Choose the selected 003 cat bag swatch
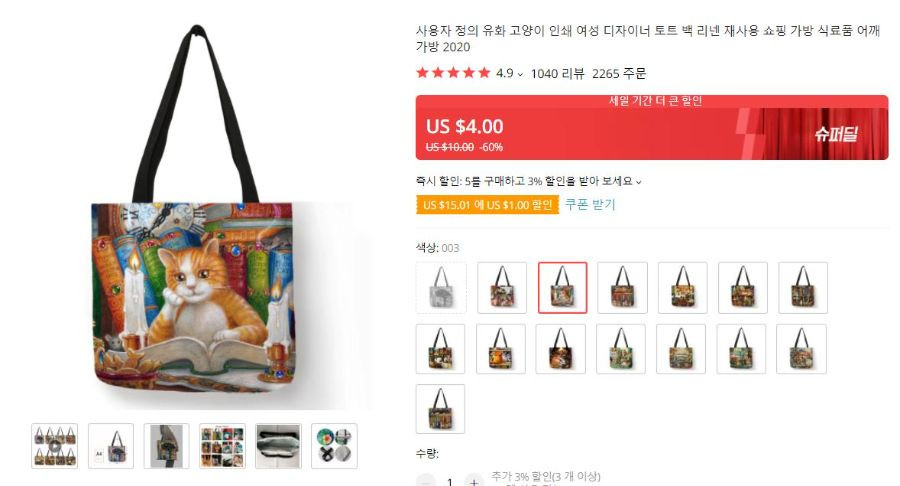The image size is (900, 486). (x=562, y=288)
